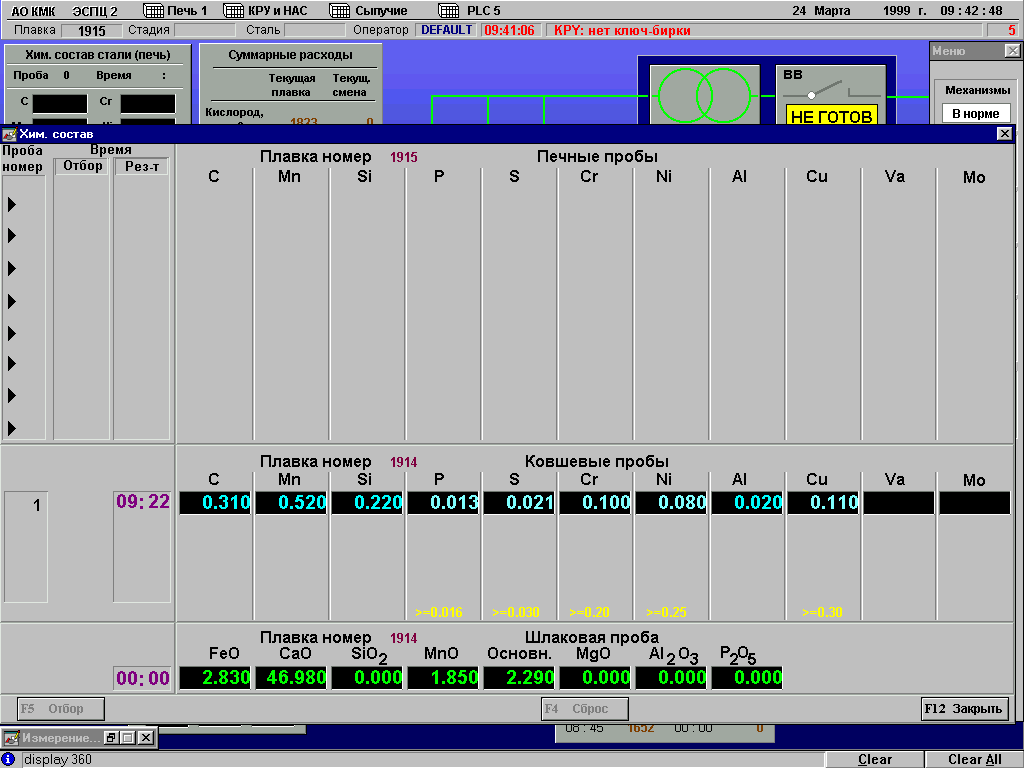Image resolution: width=1024 pixels, height=768 pixels.
Task: Click the alarm time 09:41:06
Action: pos(509,30)
